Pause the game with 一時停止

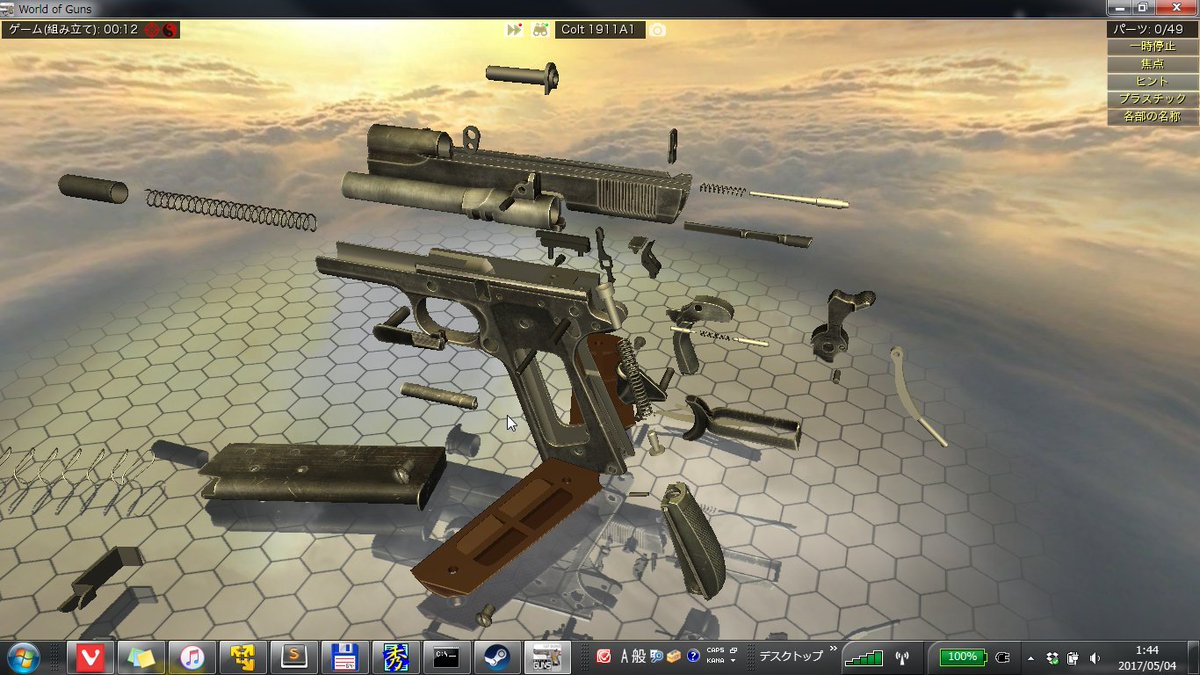1152,47
